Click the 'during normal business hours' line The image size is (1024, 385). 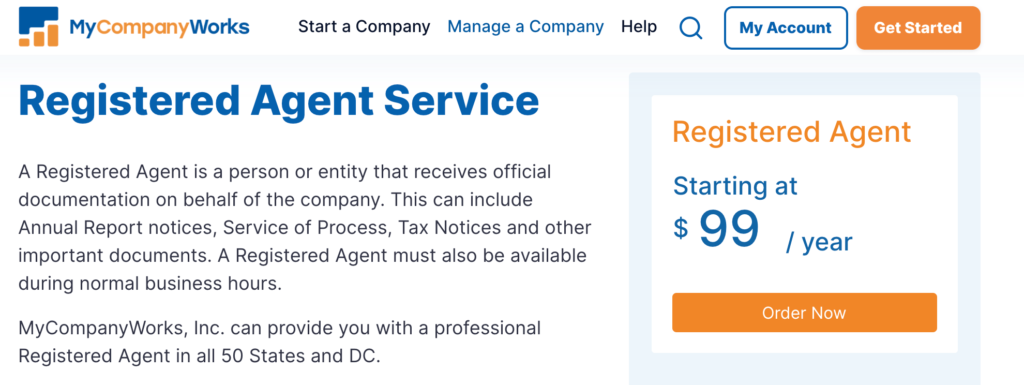pyautogui.click(x=150, y=285)
